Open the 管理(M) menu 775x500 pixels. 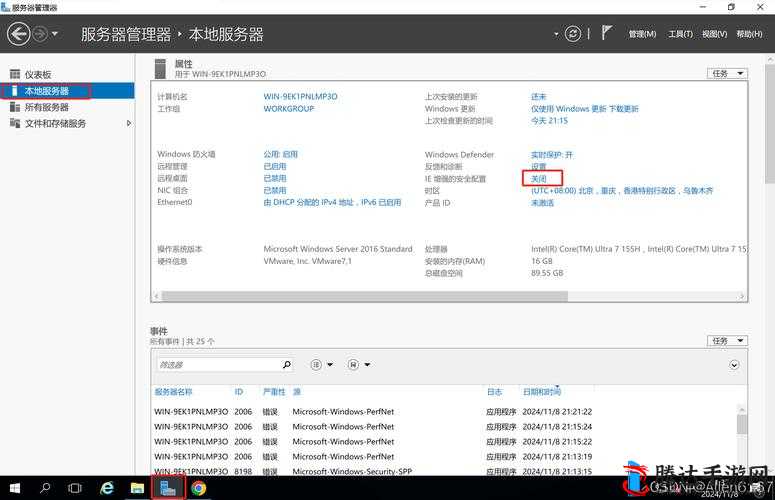642,34
